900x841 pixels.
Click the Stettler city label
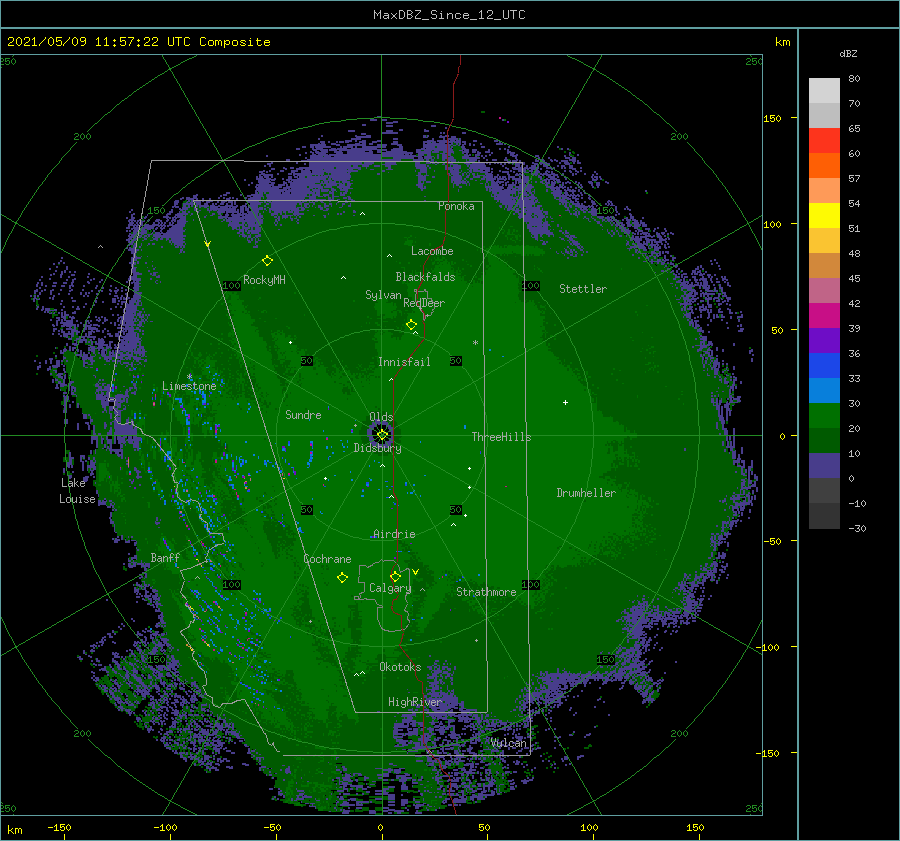(x=583, y=289)
